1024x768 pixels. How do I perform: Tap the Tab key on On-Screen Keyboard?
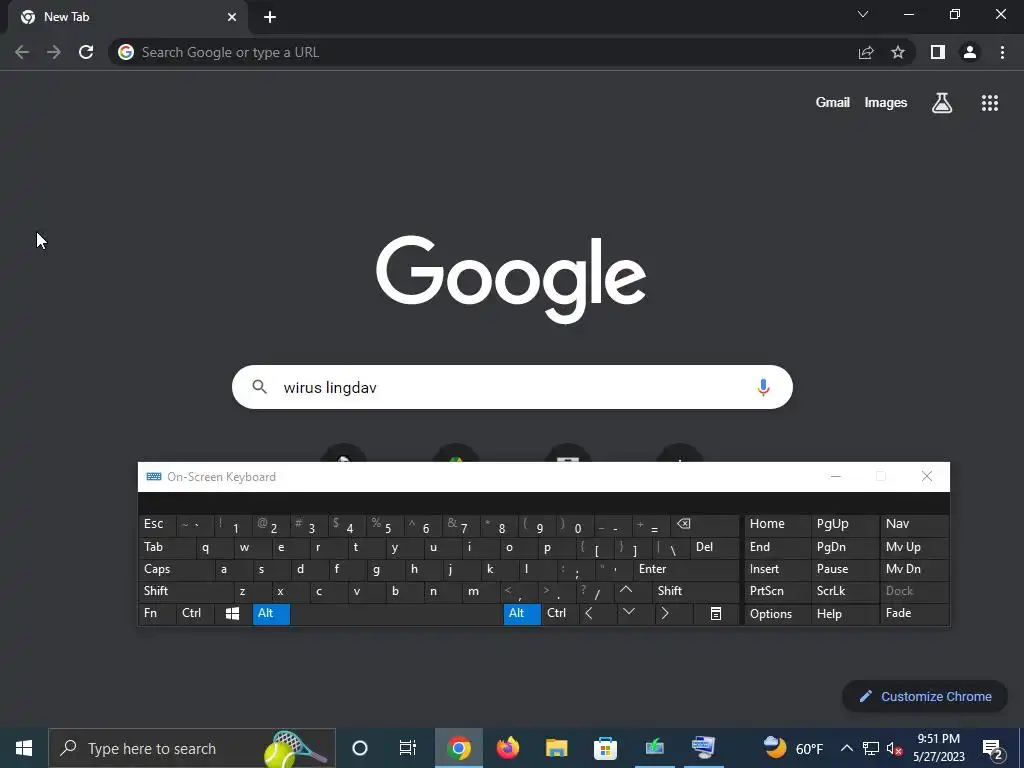tap(167, 547)
